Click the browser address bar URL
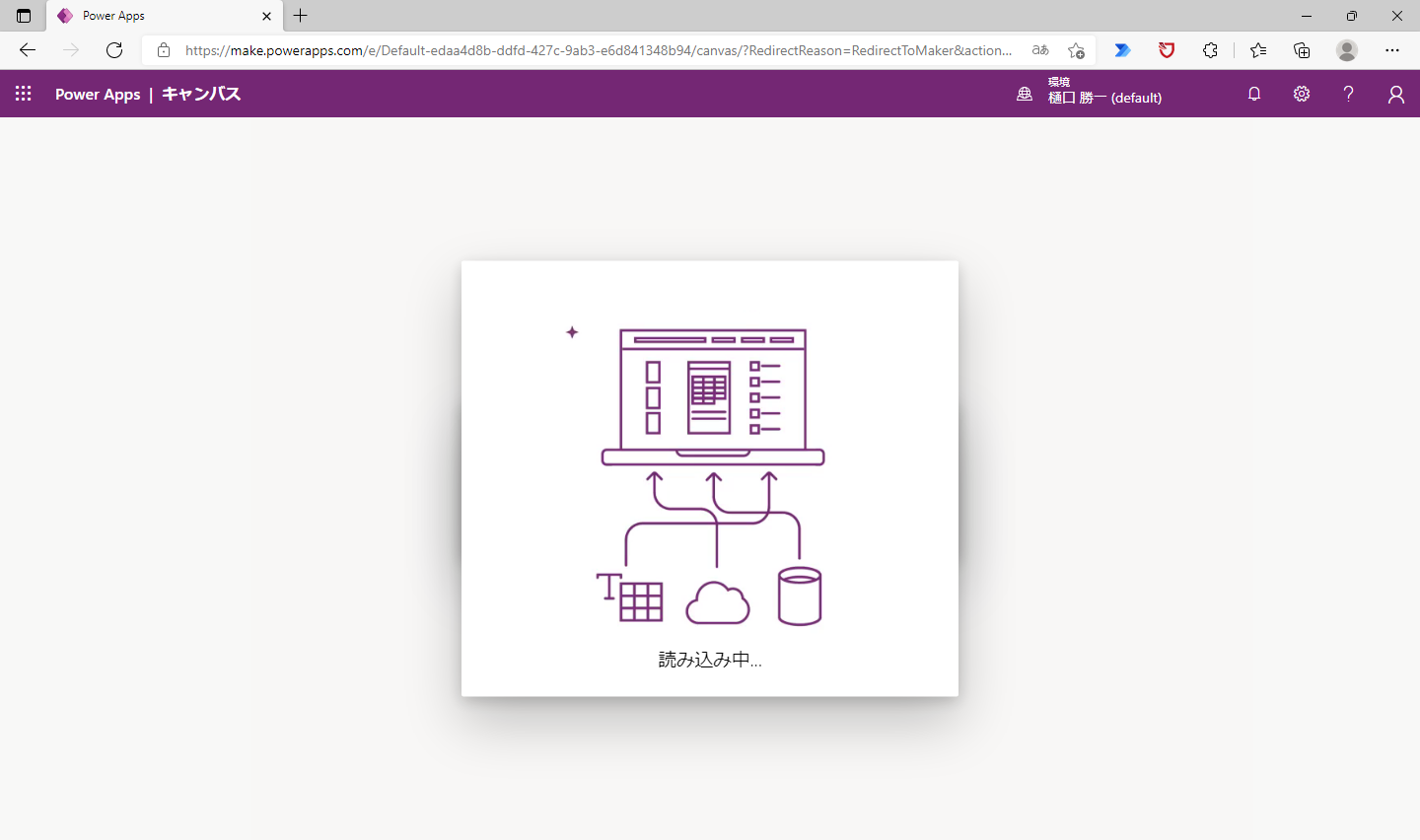The width and height of the screenshot is (1420, 840). pyautogui.click(x=599, y=50)
